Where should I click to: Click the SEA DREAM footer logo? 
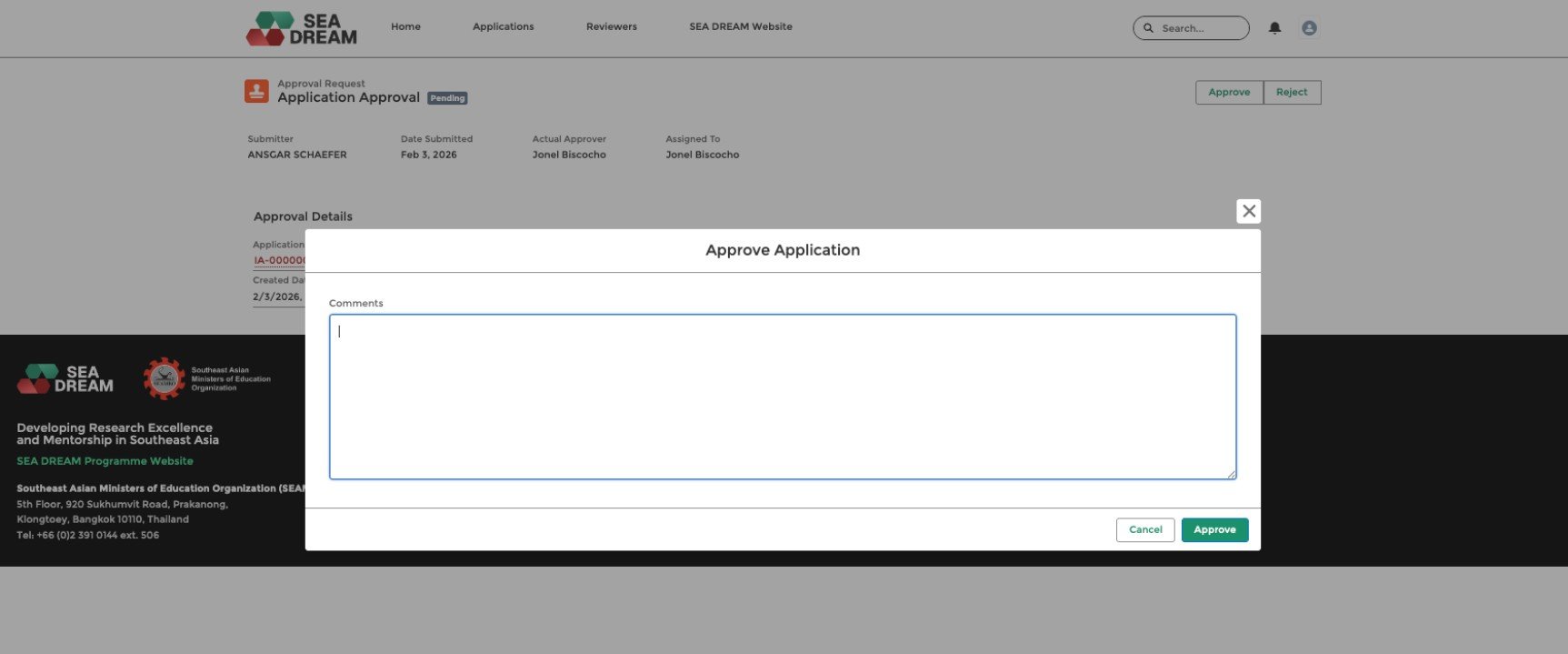65,378
